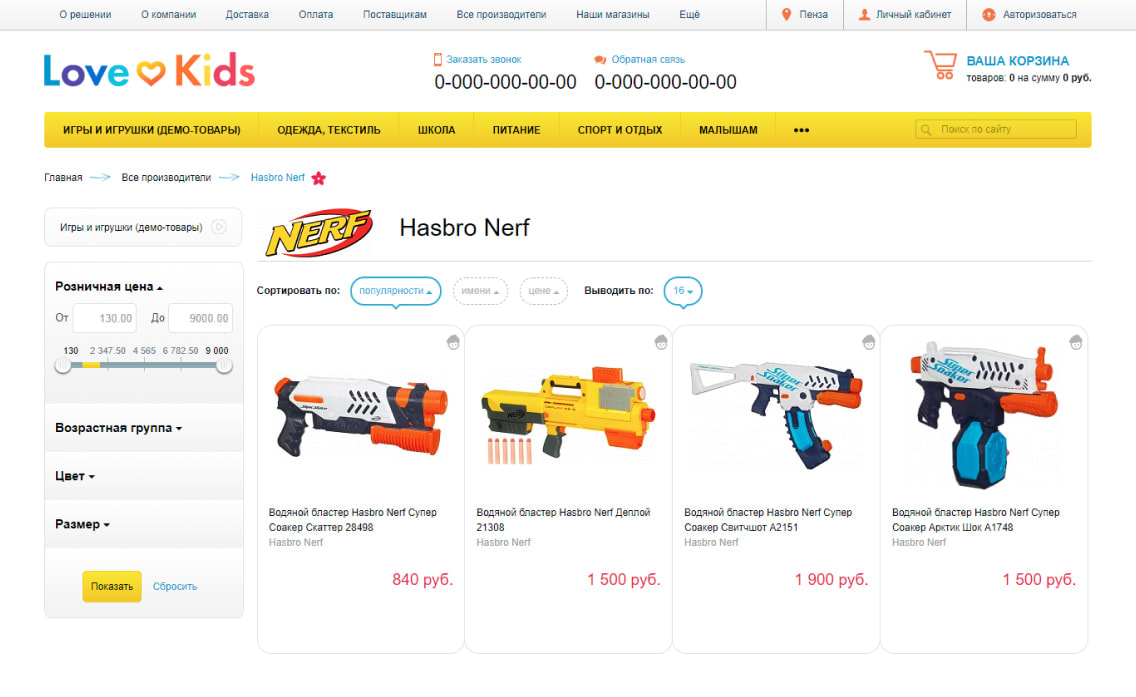The width and height of the screenshot is (1136, 697).
Task: Click the search magnifier icon
Action: (x=925, y=130)
